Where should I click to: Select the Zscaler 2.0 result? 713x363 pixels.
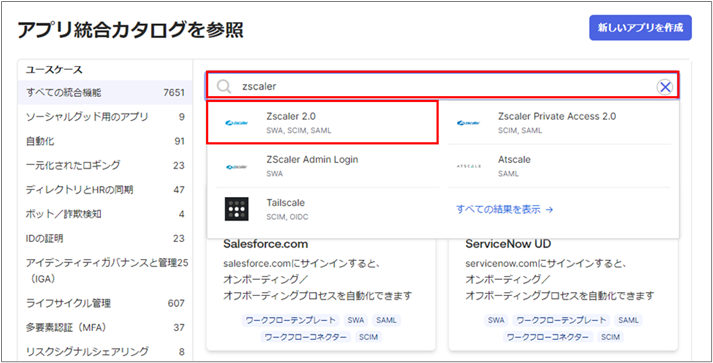tap(322, 123)
